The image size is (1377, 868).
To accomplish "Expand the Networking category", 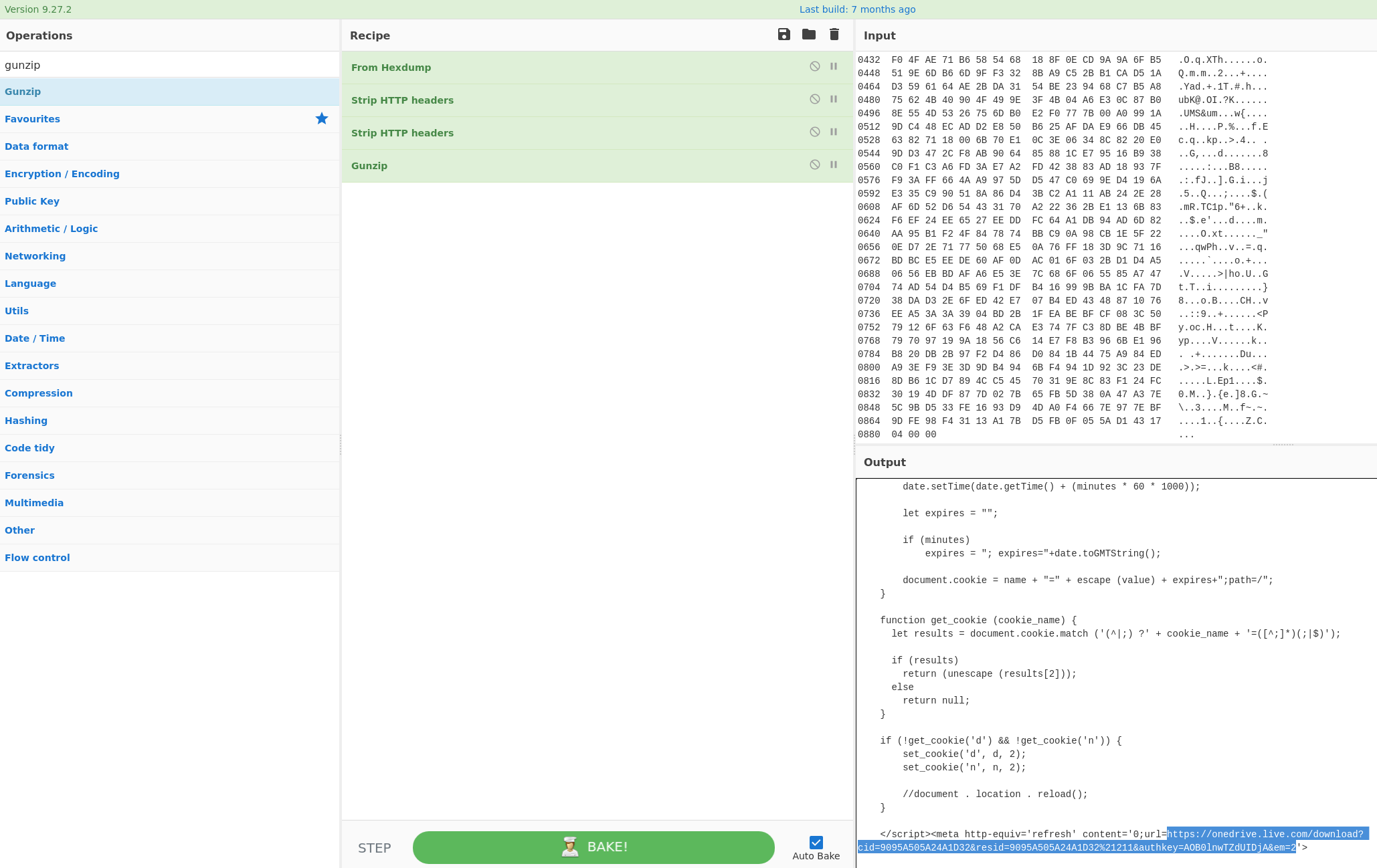I will pyautogui.click(x=169, y=256).
